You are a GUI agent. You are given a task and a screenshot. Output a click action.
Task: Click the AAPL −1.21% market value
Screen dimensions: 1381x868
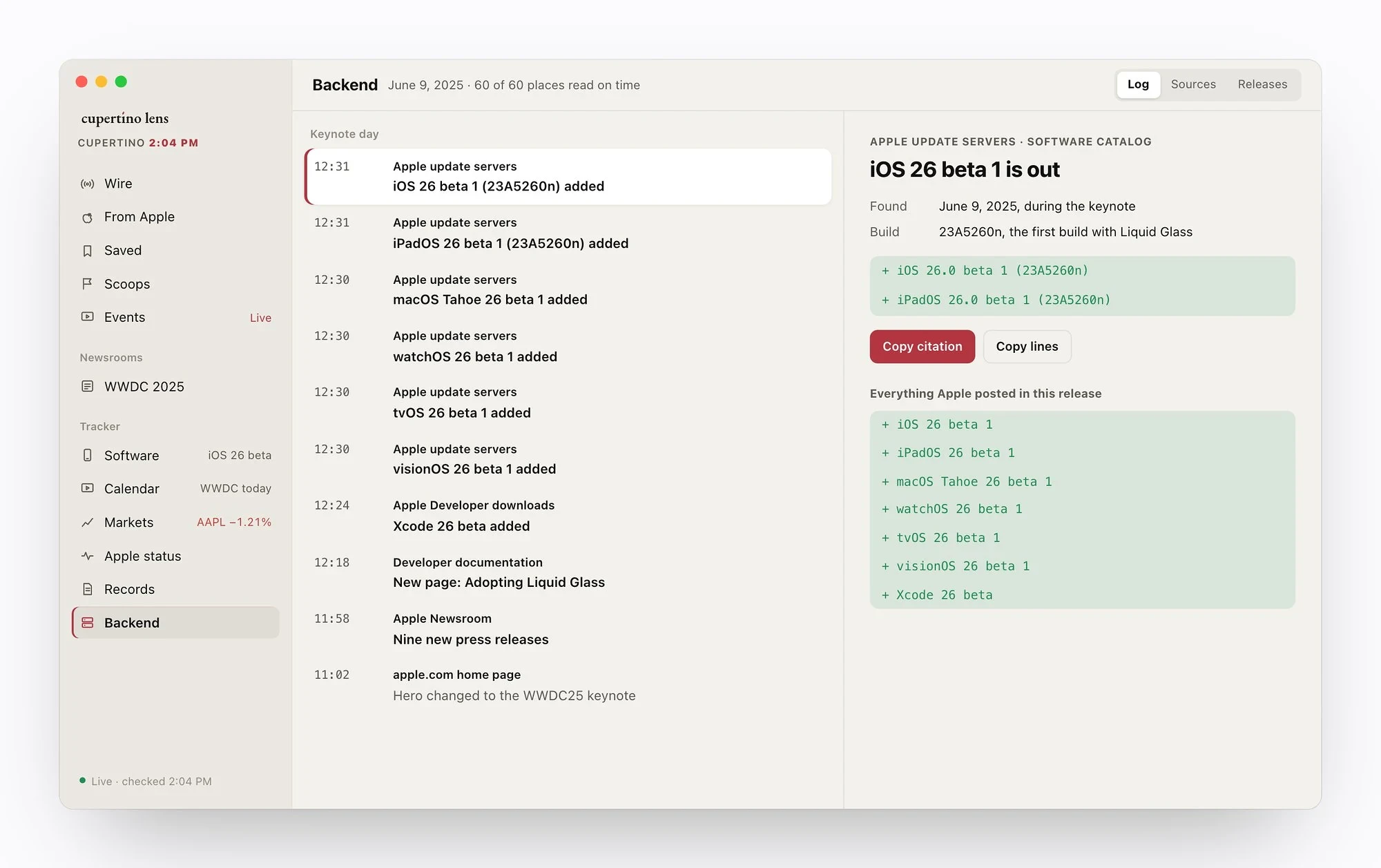coord(234,523)
